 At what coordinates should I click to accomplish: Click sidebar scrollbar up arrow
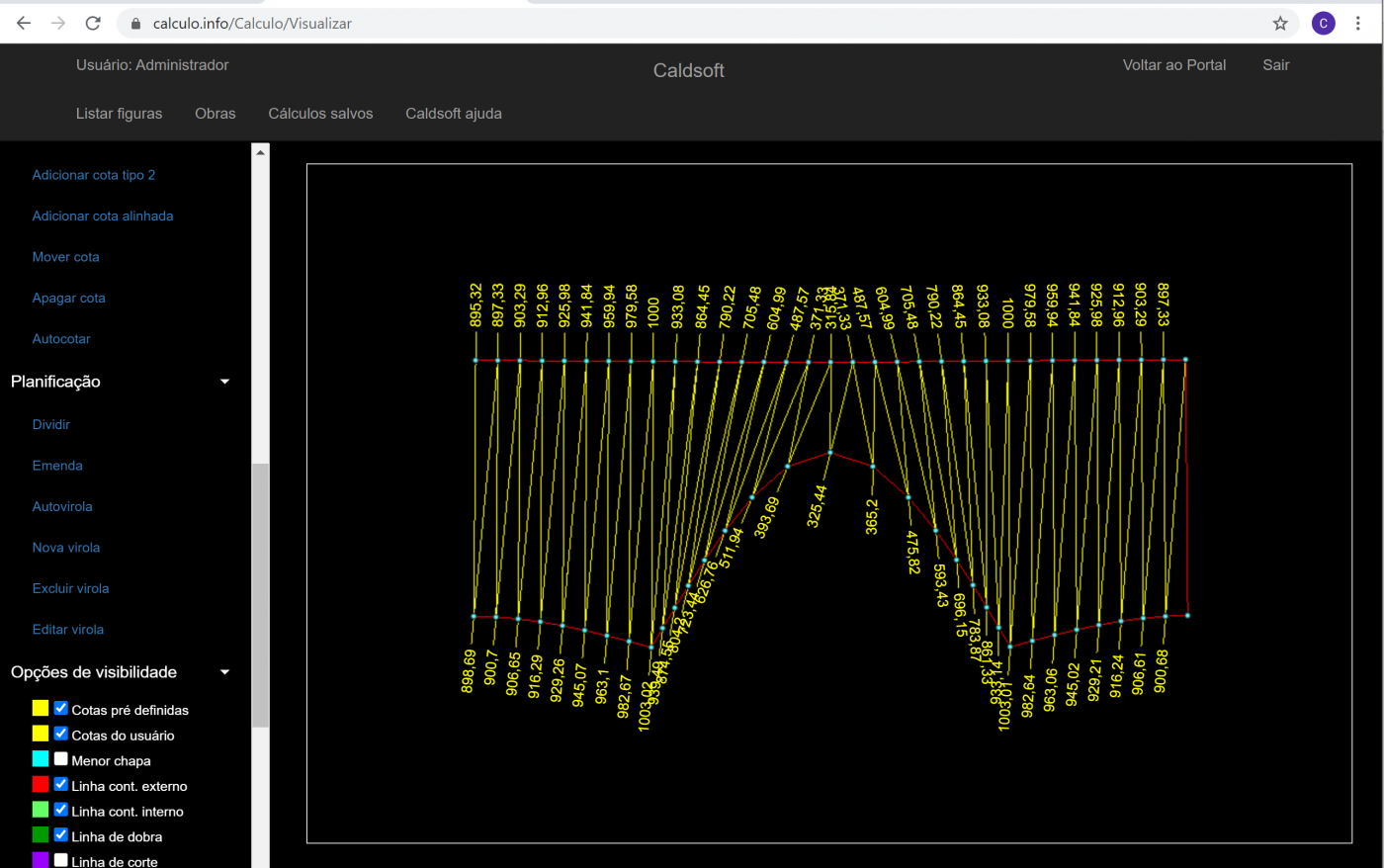point(261,152)
